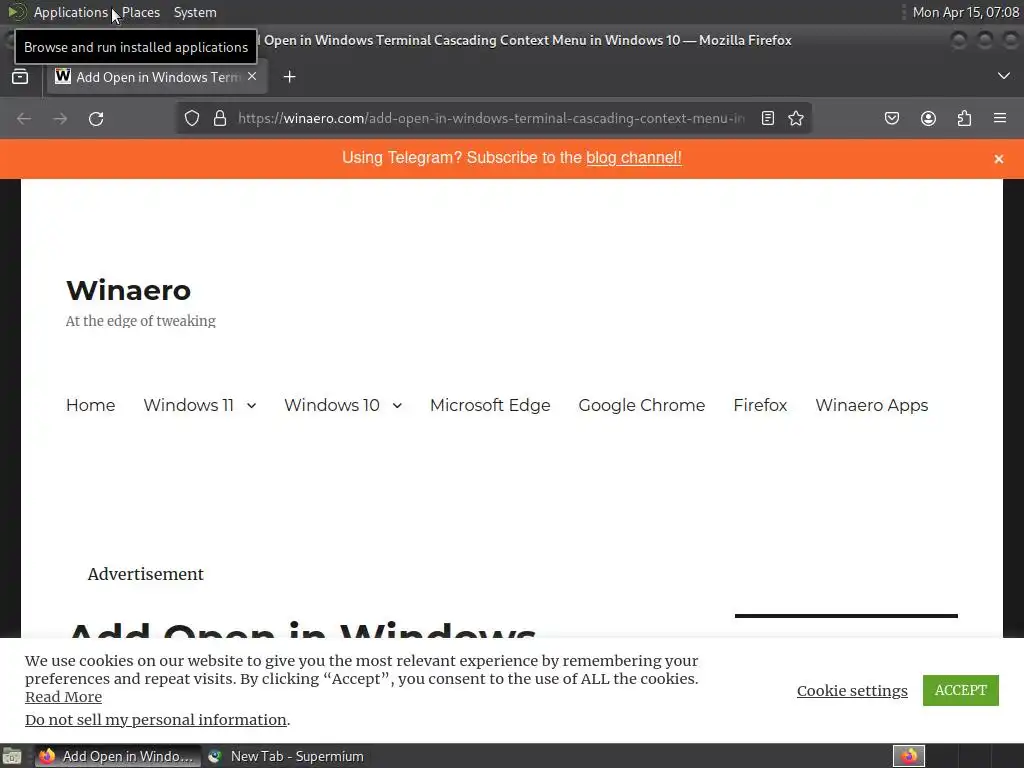
Task: Reload the page in Firefox
Action: point(96,118)
